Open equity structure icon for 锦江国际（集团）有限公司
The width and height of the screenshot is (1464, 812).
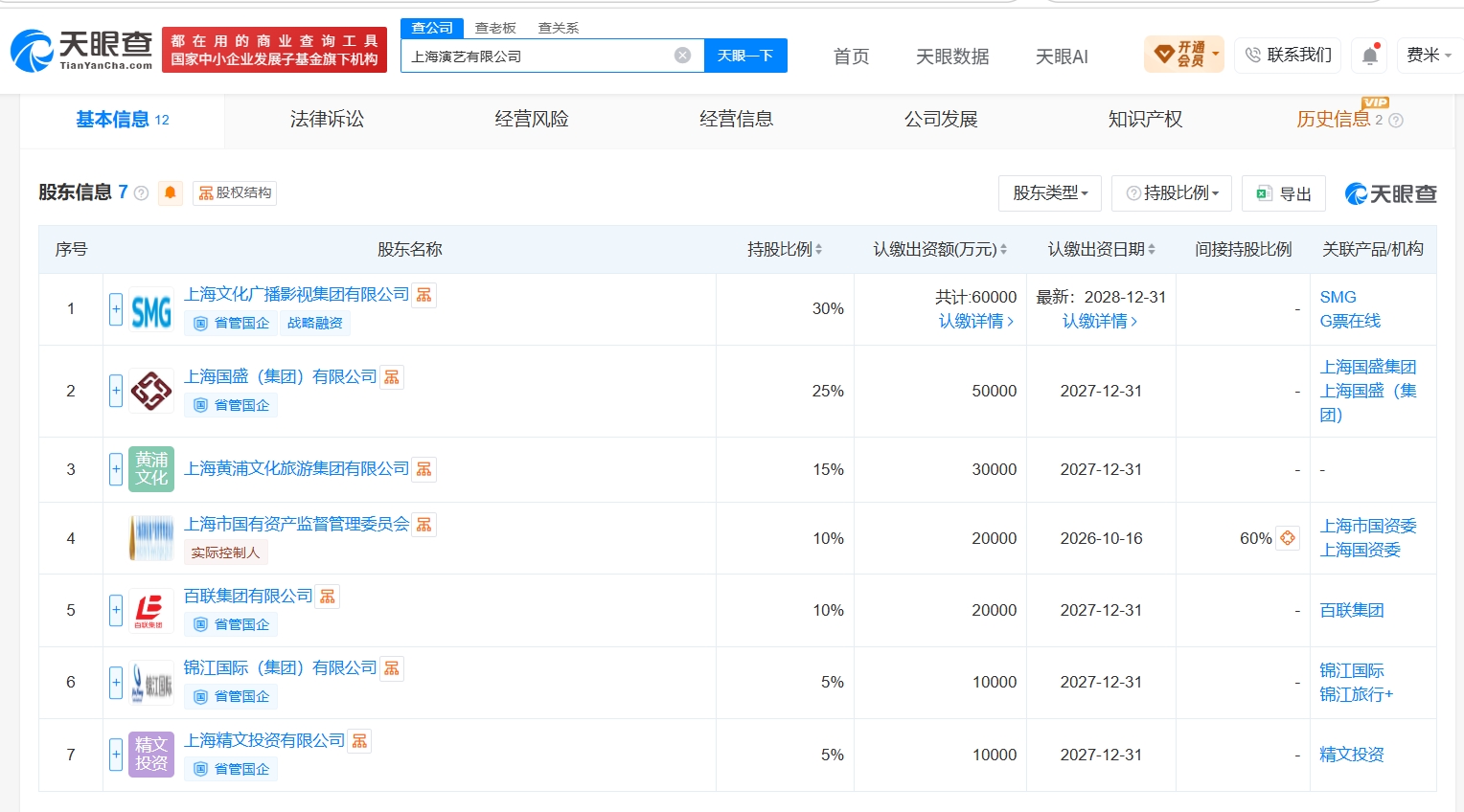pyautogui.click(x=392, y=668)
